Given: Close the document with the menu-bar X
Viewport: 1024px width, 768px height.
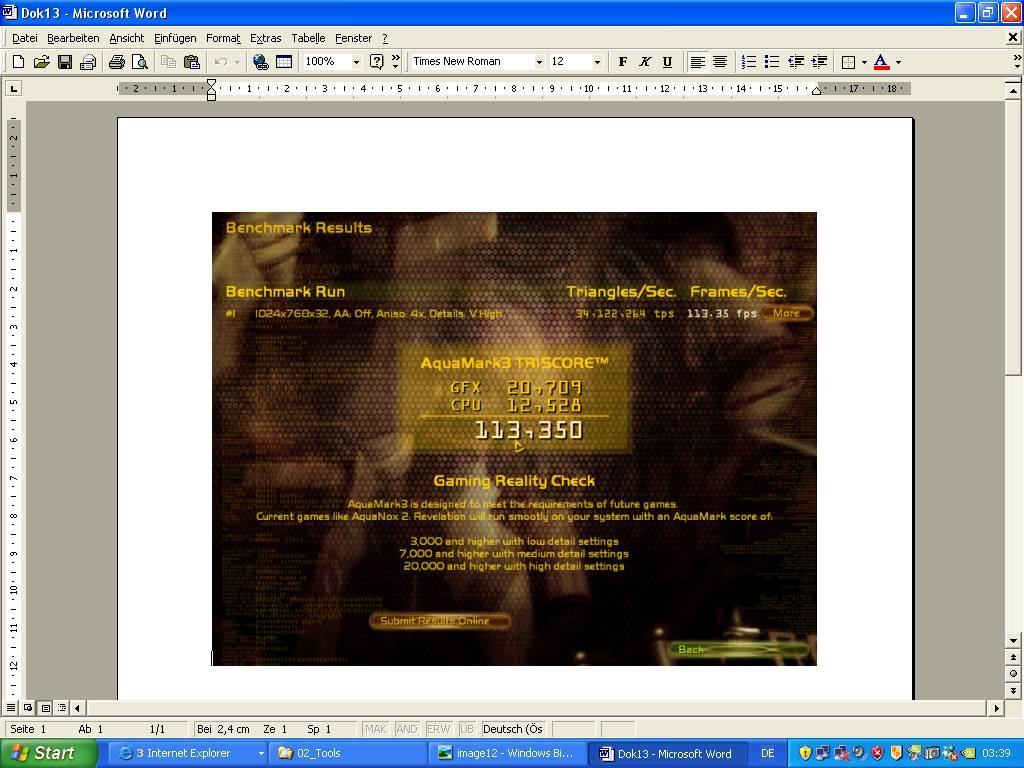Looking at the screenshot, I should [1012, 38].
